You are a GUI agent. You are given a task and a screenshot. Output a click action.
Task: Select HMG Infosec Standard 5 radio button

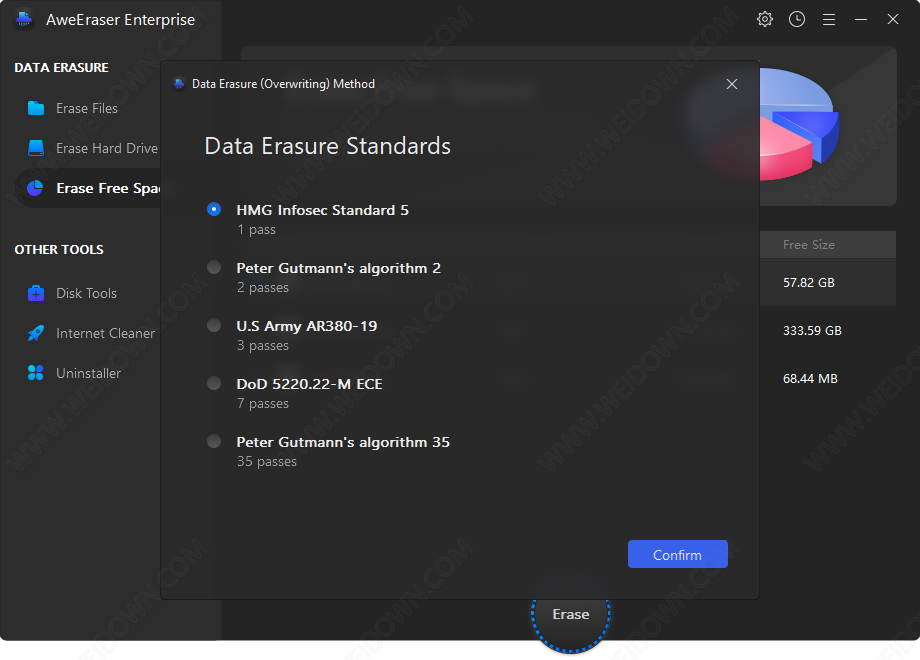tap(214, 209)
